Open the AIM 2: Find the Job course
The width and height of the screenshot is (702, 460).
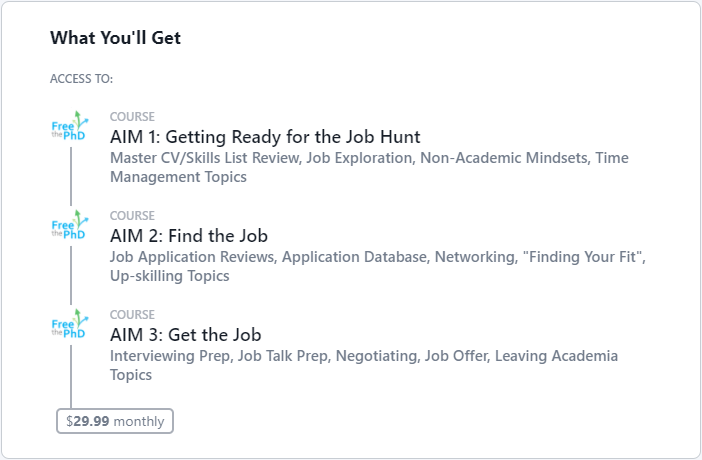coord(189,236)
